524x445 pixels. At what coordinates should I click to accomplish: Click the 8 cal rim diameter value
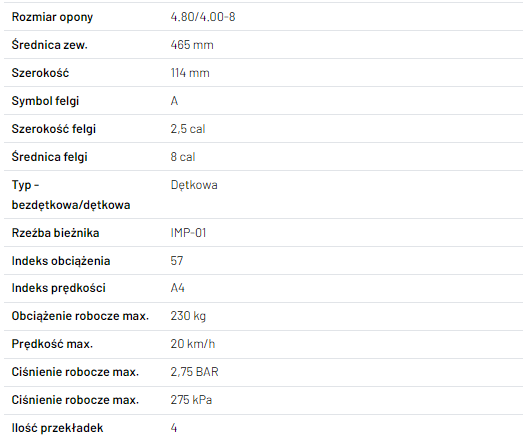(x=182, y=157)
